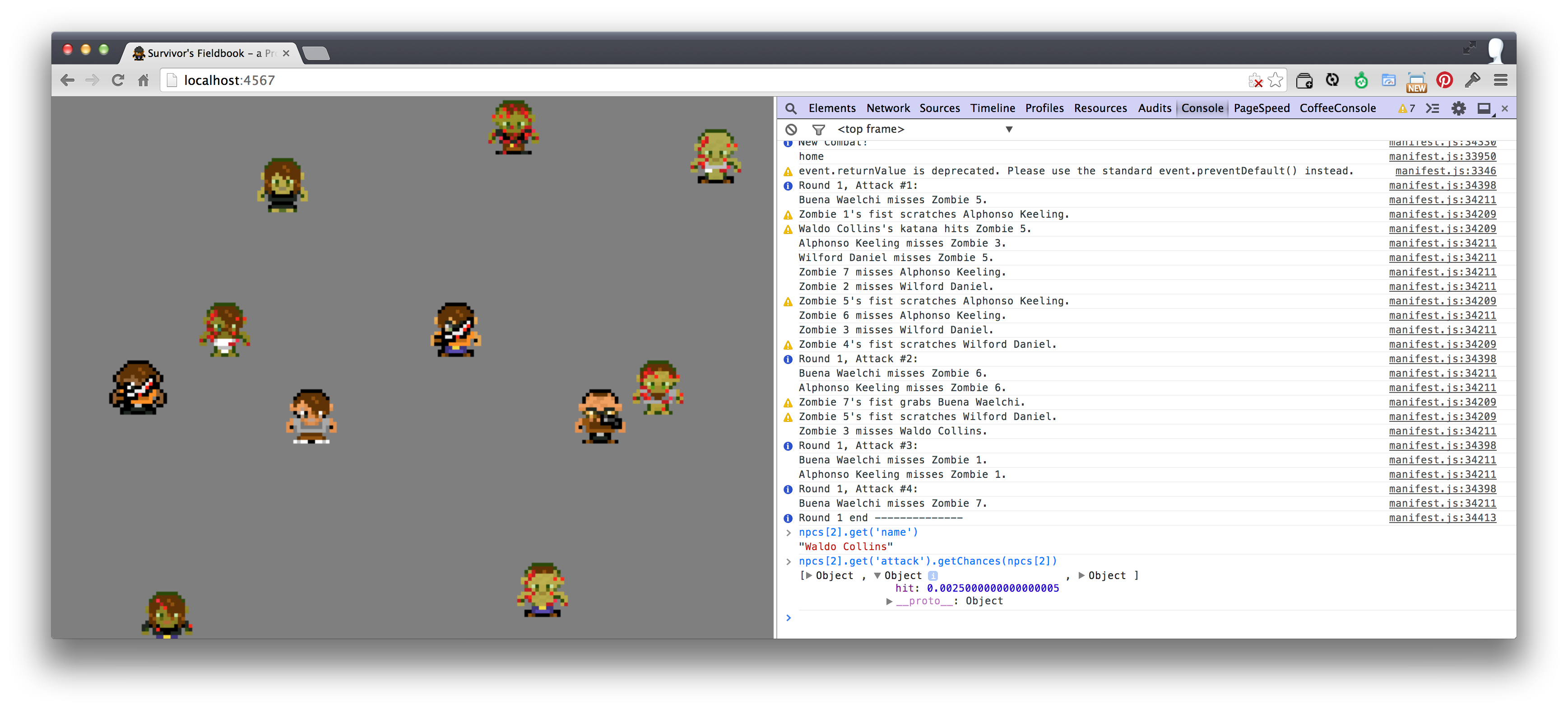Viewport: 1568px width, 710px height.
Task: Open the Timeline tab
Action: click(x=992, y=108)
